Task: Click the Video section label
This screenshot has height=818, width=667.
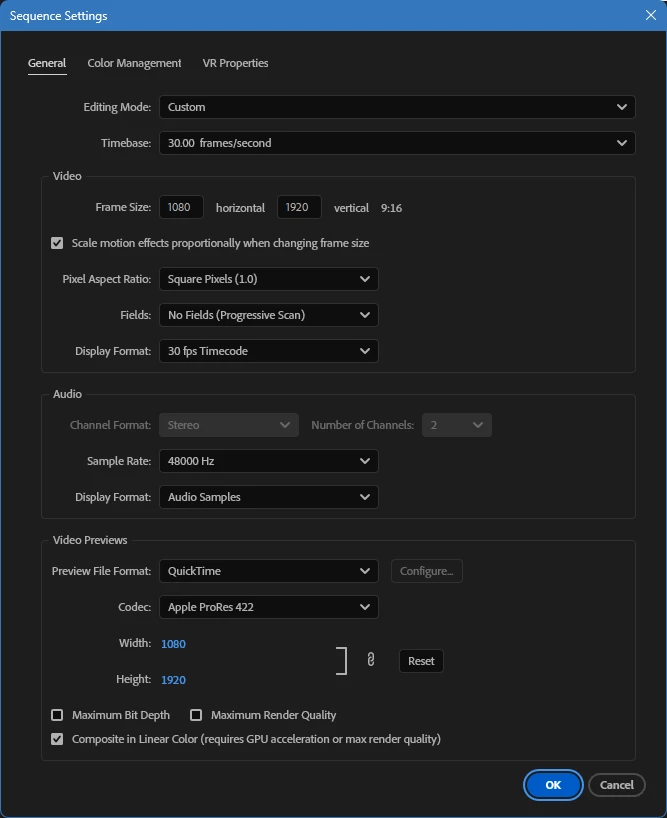Action: tap(67, 176)
